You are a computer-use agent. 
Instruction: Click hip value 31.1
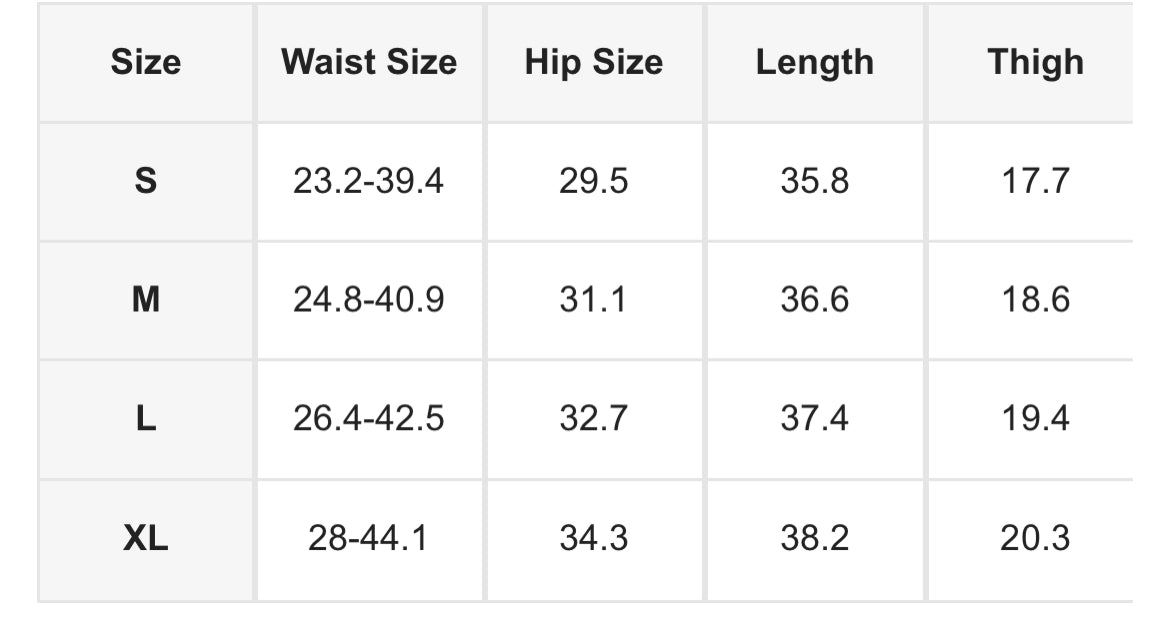click(593, 300)
